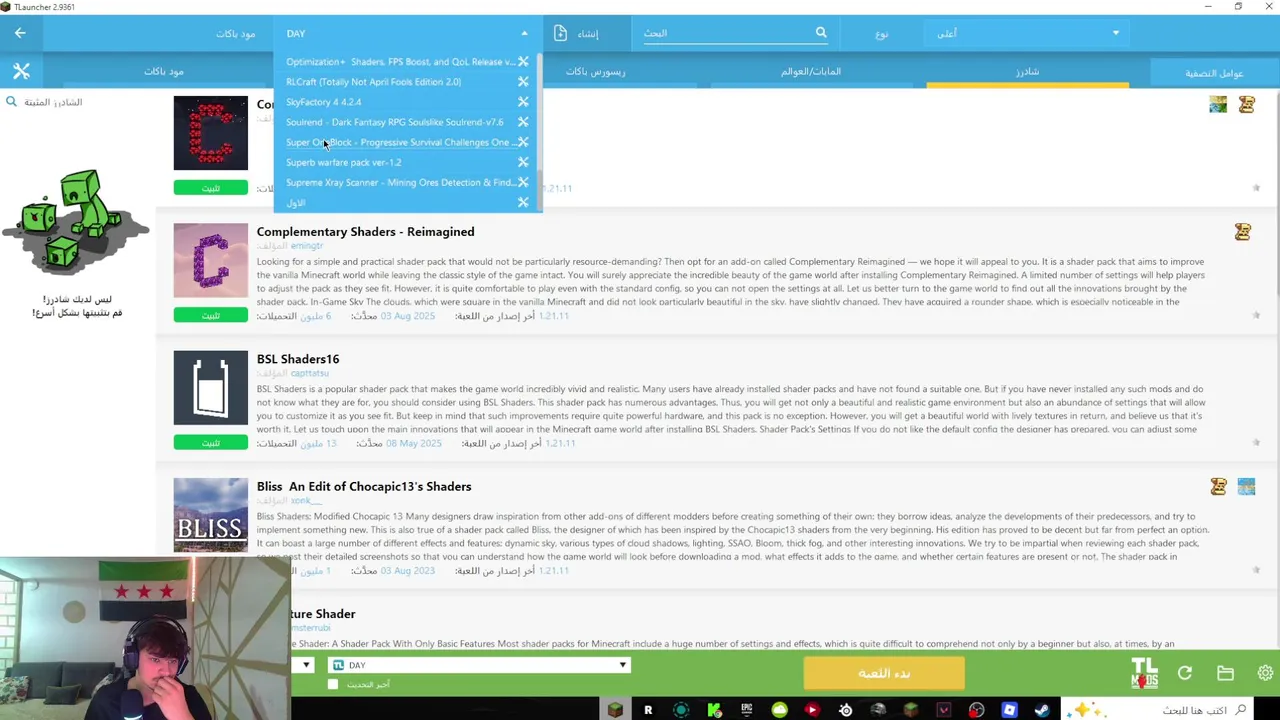The image size is (1280, 720).
Task: Select SkyFactory 4 4.2.4 from dropdown list
Action: (324, 102)
